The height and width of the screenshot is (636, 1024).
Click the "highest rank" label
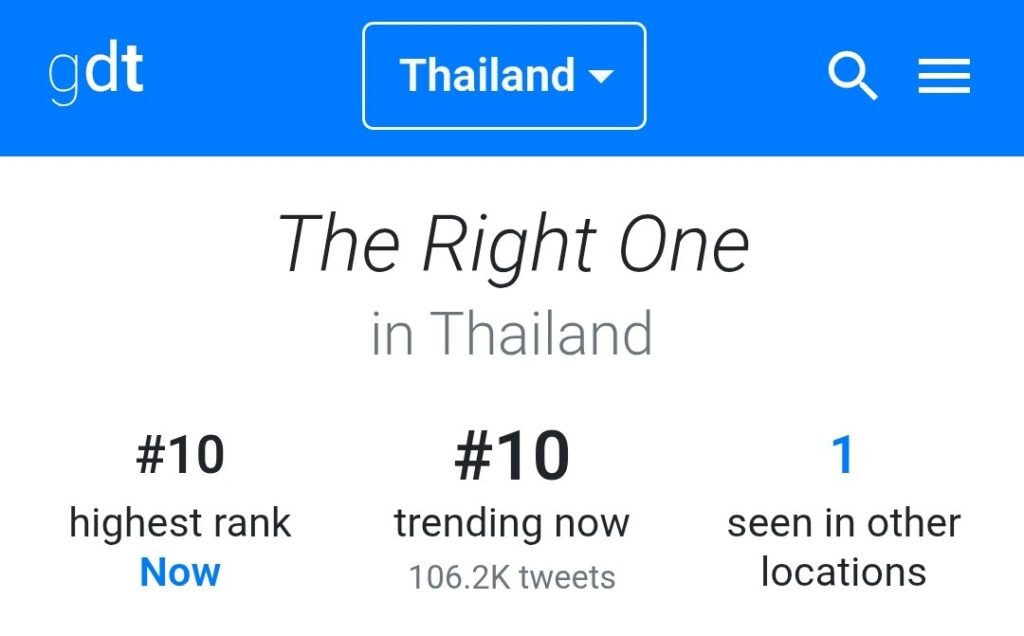point(180,523)
